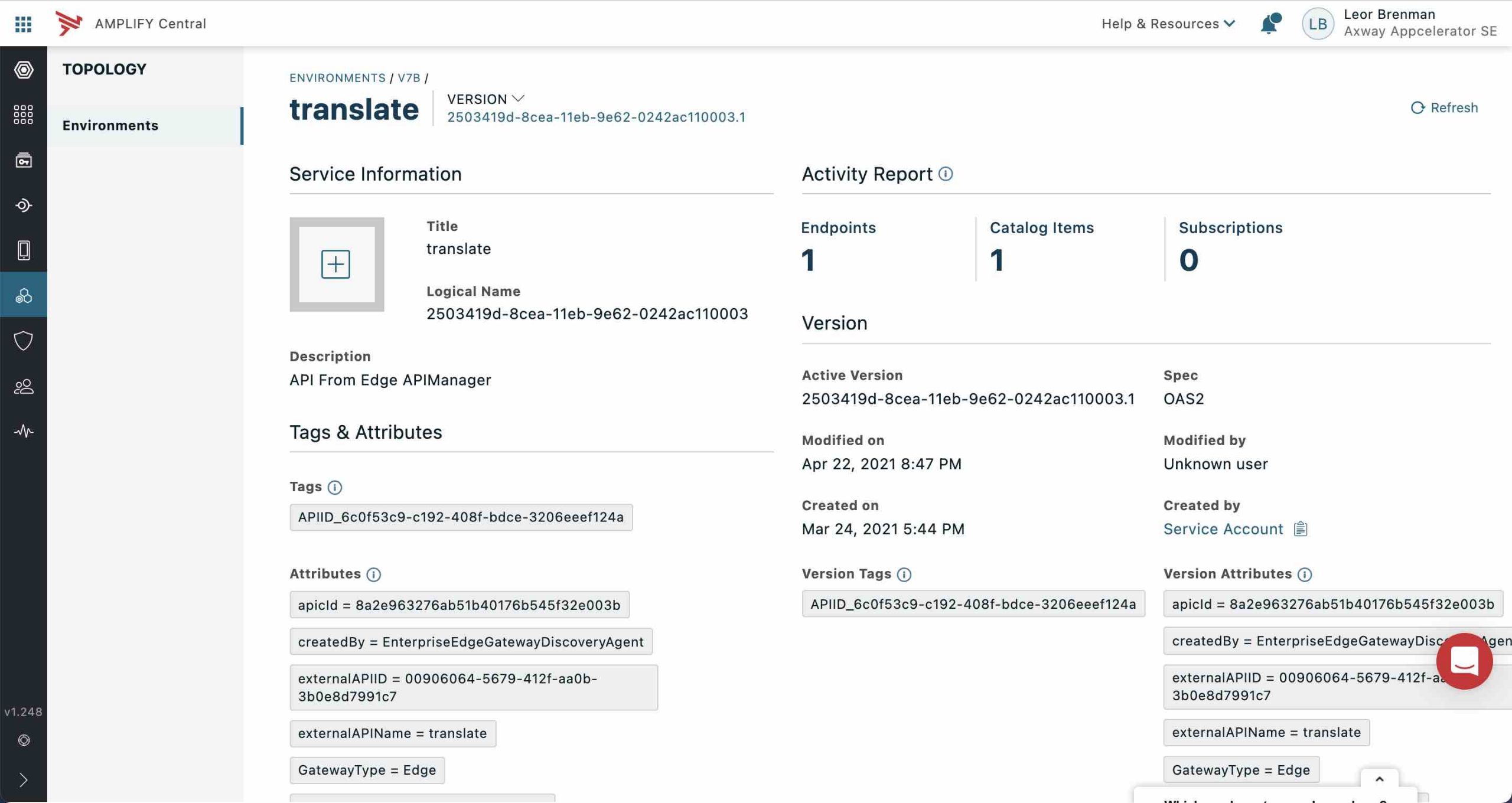Viewport: 1512px width, 803px height.
Task: Go to ENVIRONMENTS breadcrumb
Action: [x=337, y=78]
